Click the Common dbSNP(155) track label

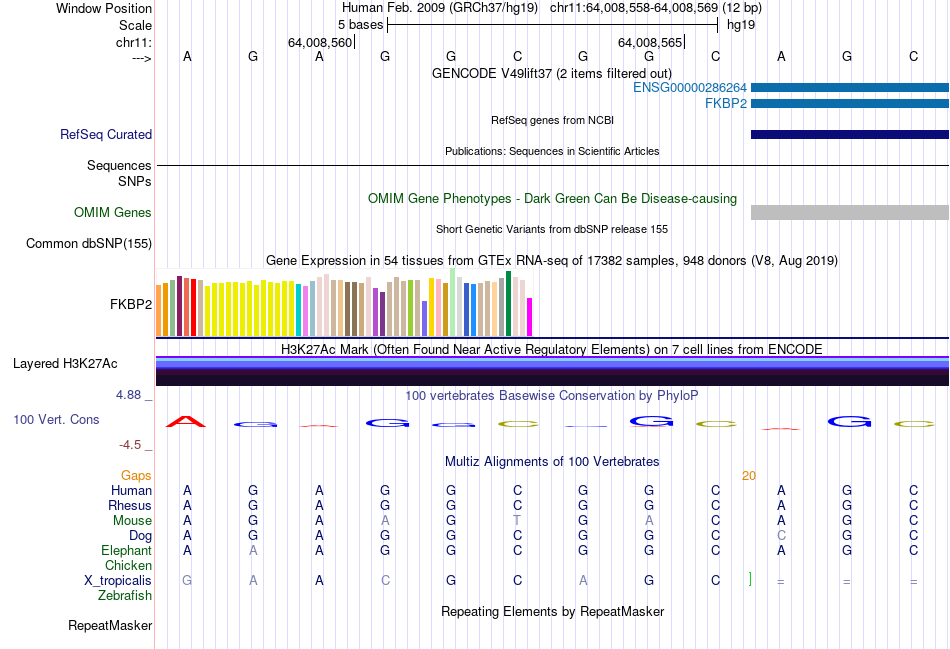pos(89,244)
